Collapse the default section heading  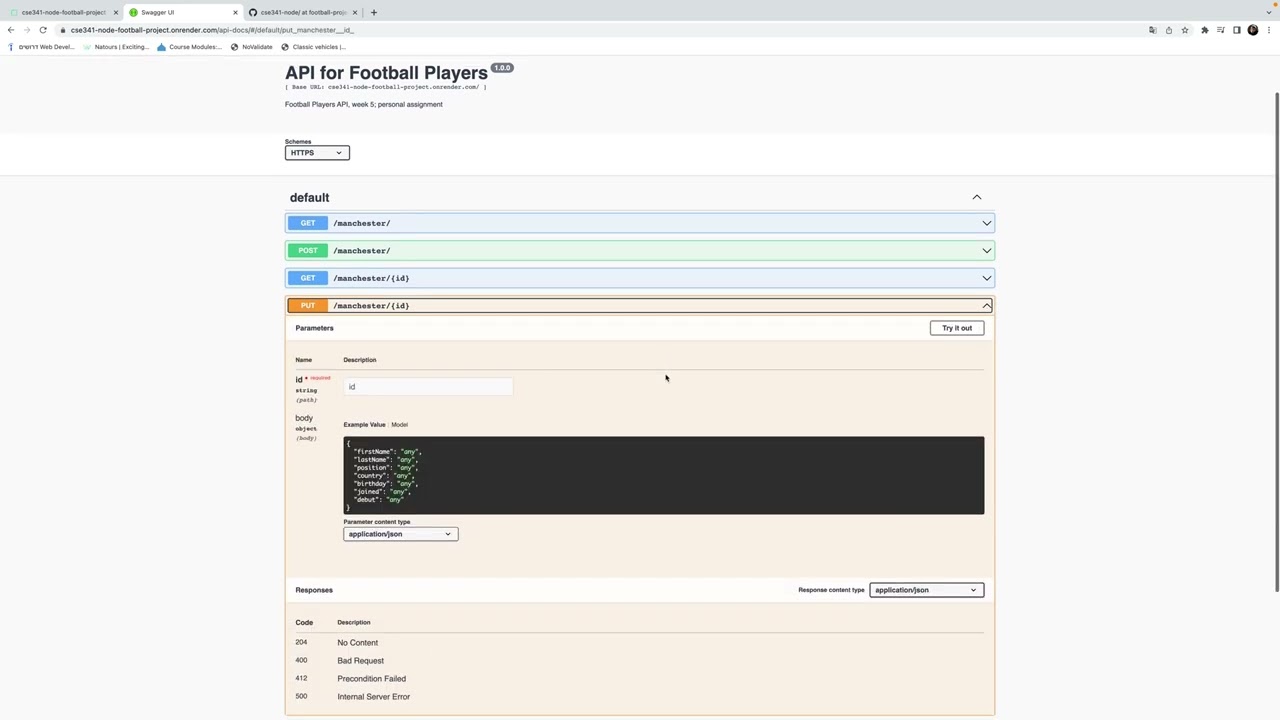point(309,198)
